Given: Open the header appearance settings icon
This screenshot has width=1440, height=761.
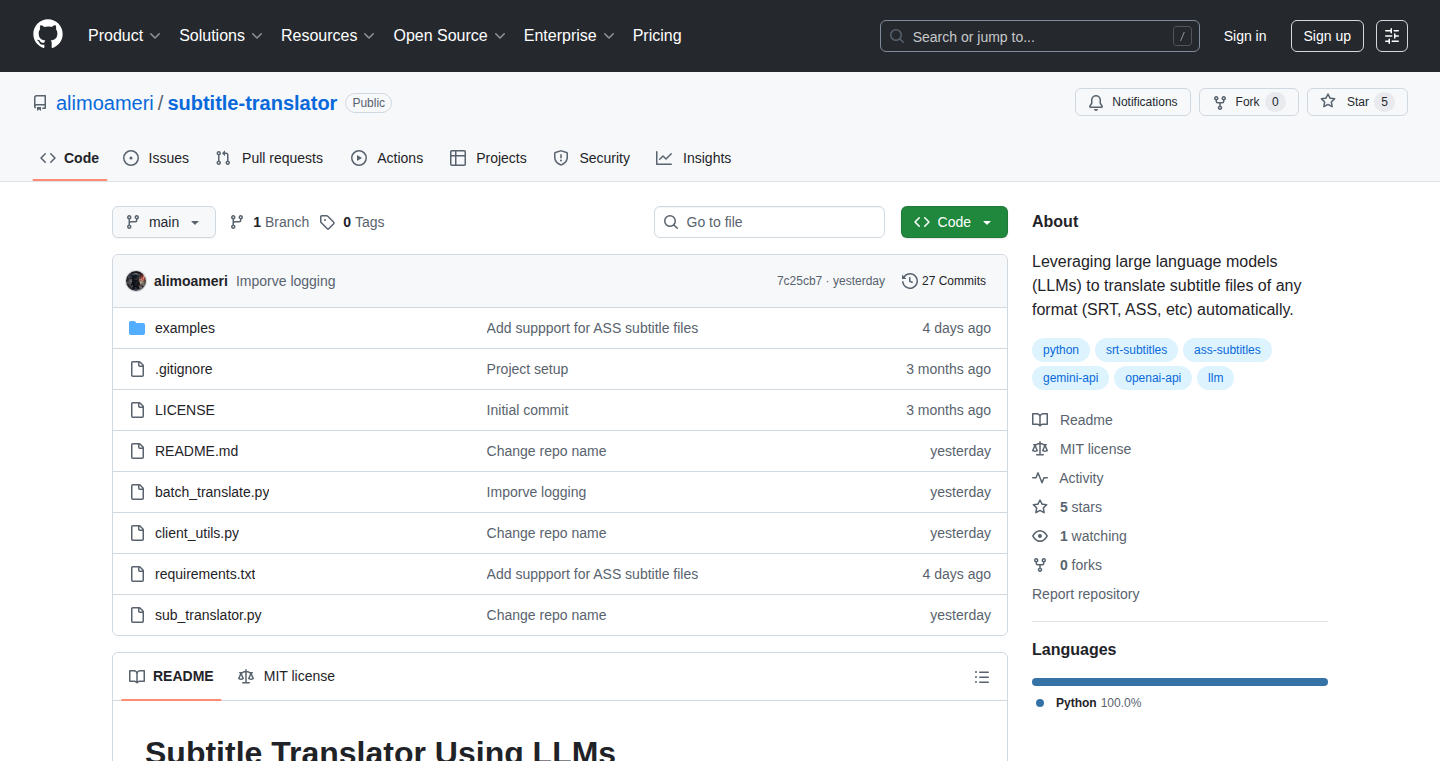Looking at the screenshot, I should click(1392, 36).
